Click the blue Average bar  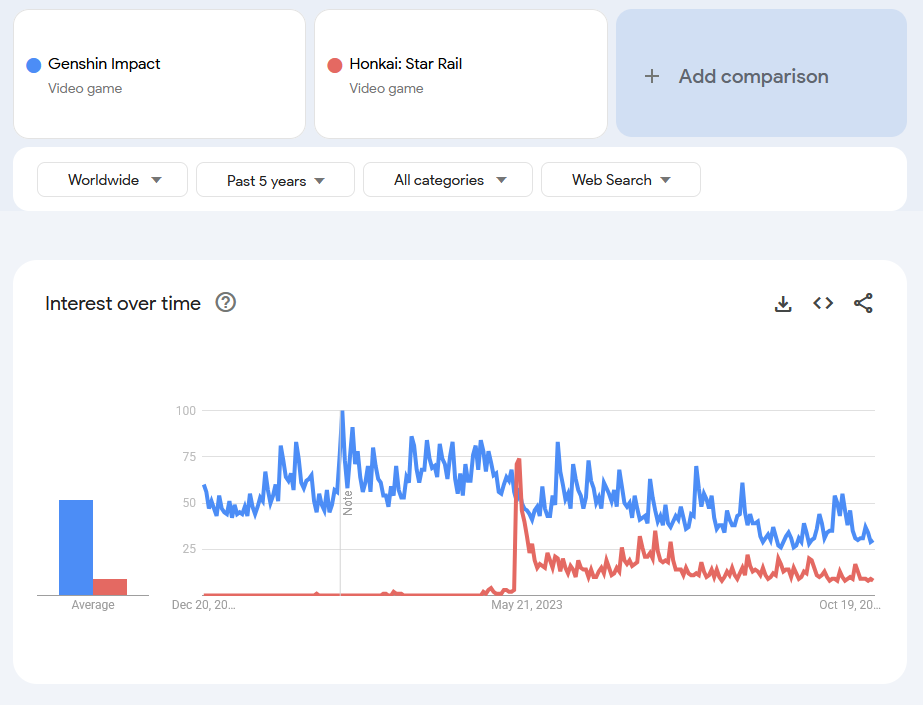point(76,548)
